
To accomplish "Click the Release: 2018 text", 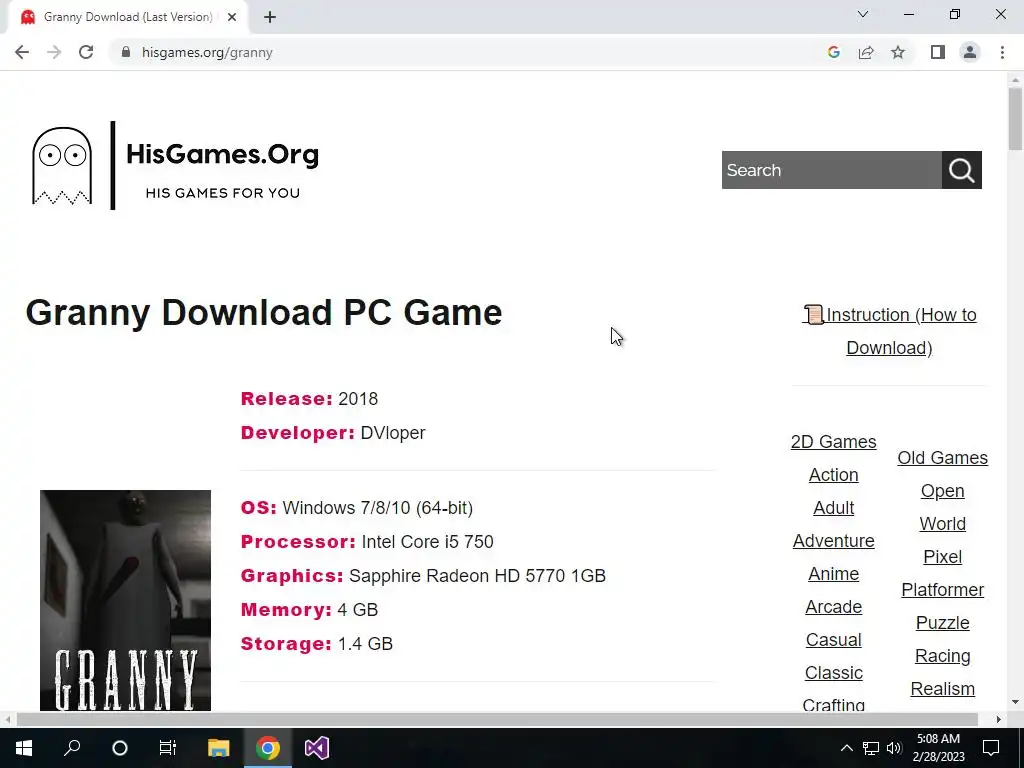I will (309, 398).
